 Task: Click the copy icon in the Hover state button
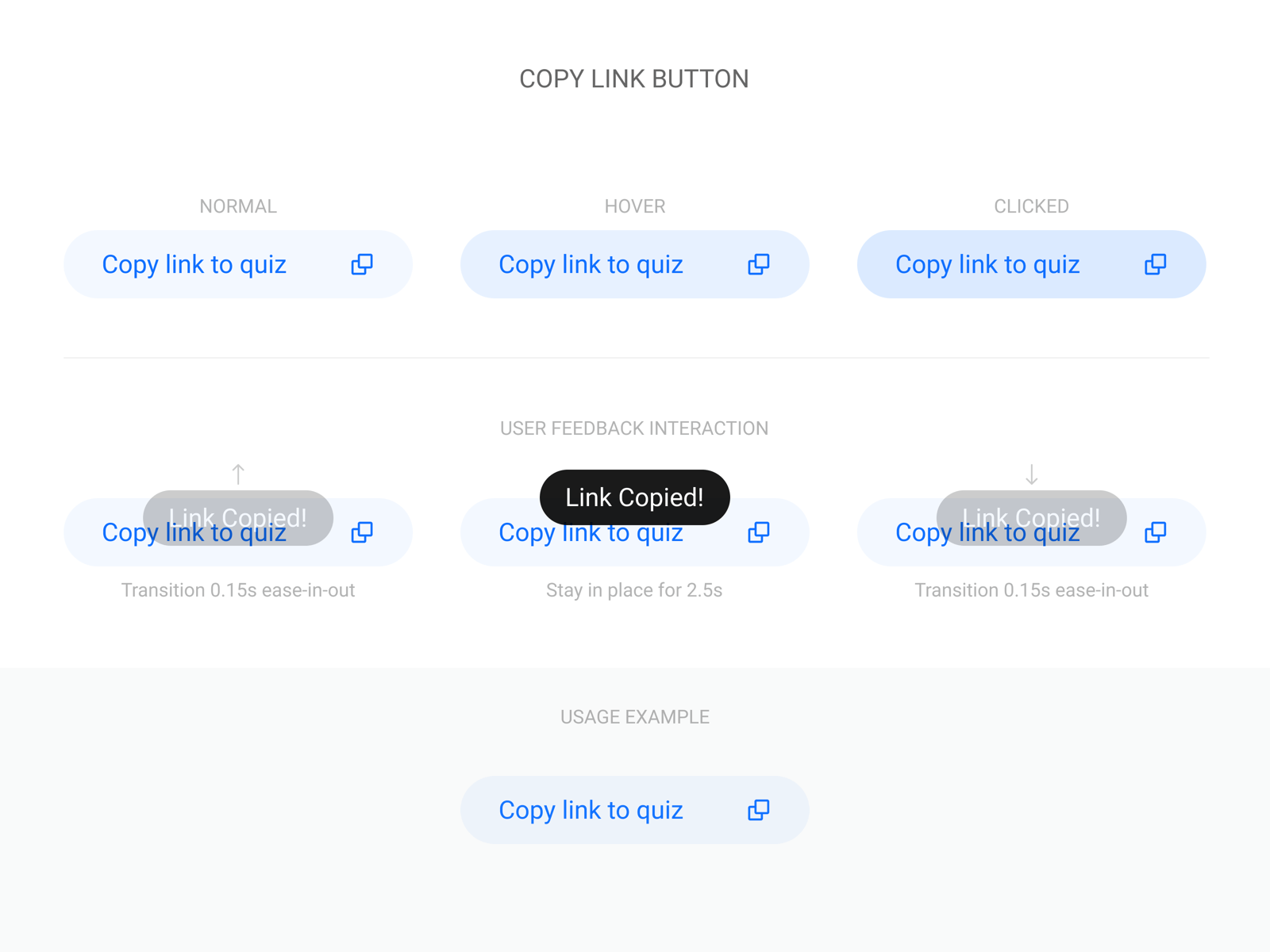tap(758, 264)
